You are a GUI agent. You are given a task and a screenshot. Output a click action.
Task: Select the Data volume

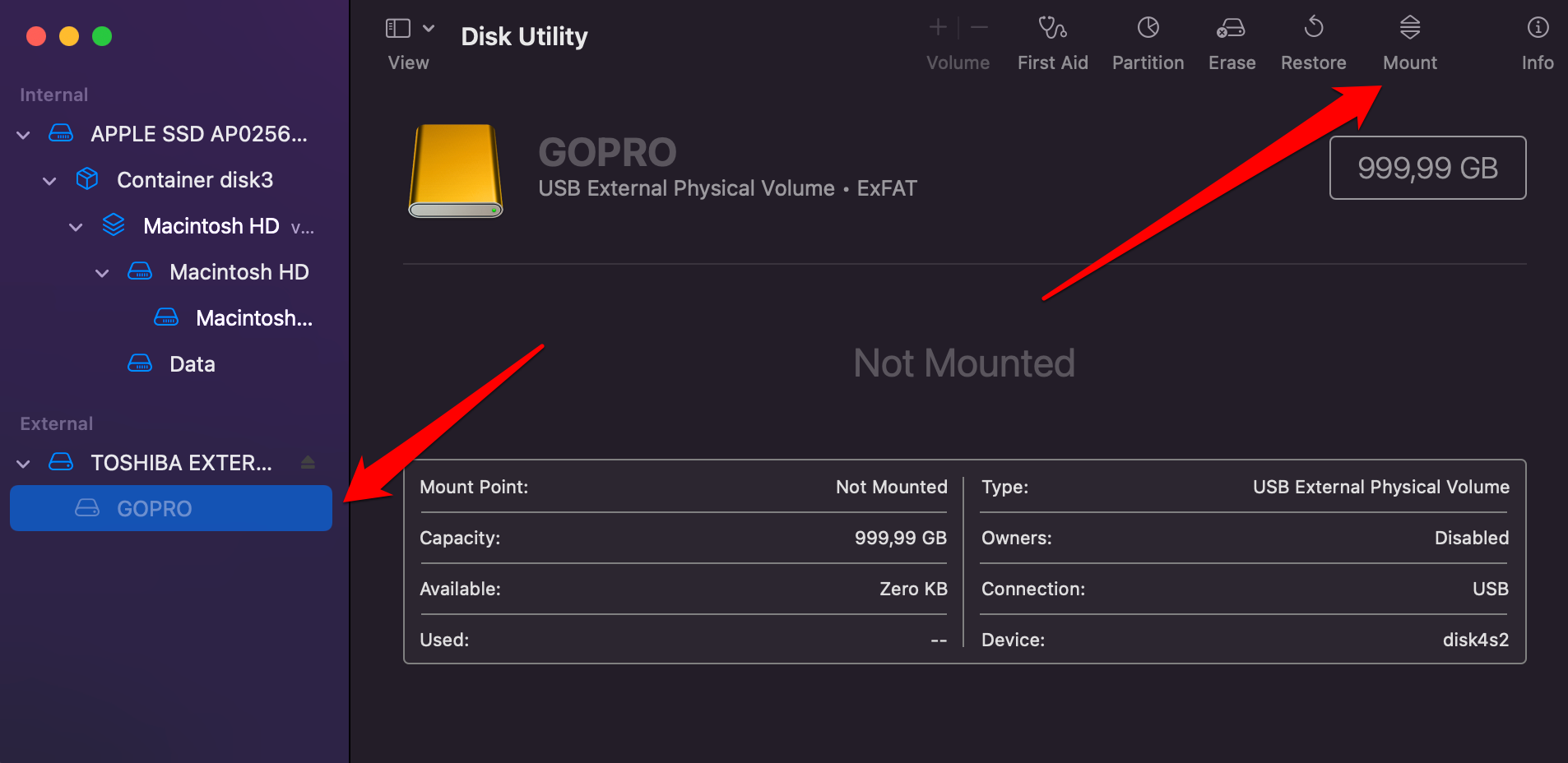[171, 364]
